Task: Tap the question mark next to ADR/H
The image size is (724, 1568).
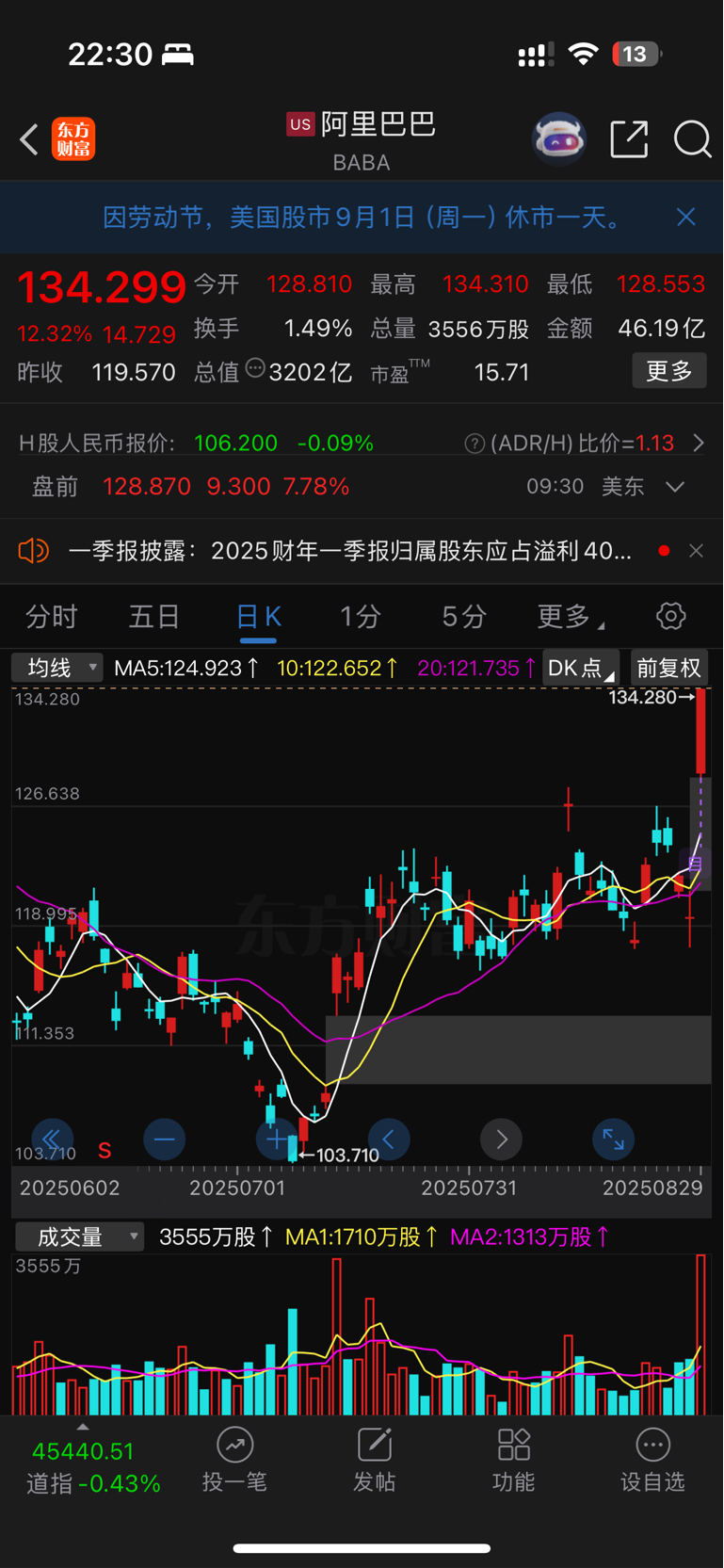Action: tap(475, 444)
